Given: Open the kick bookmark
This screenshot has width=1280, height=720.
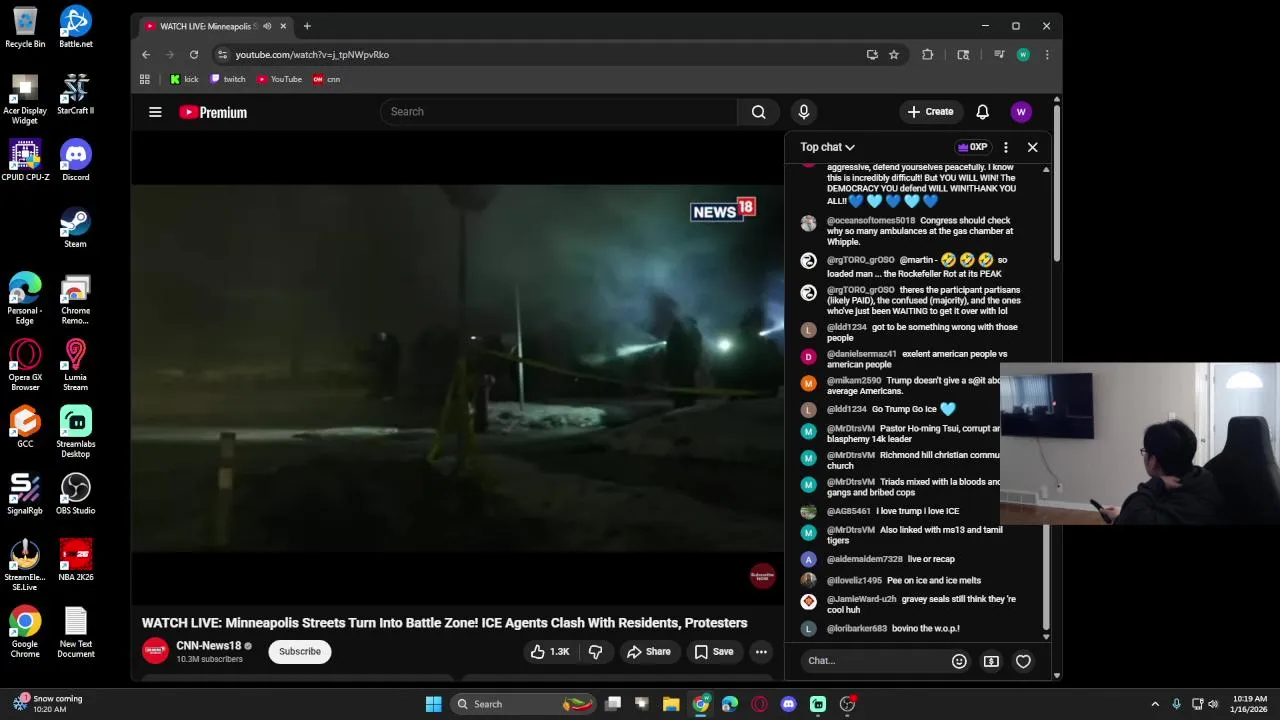Looking at the screenshot, I should click(184, 79).
